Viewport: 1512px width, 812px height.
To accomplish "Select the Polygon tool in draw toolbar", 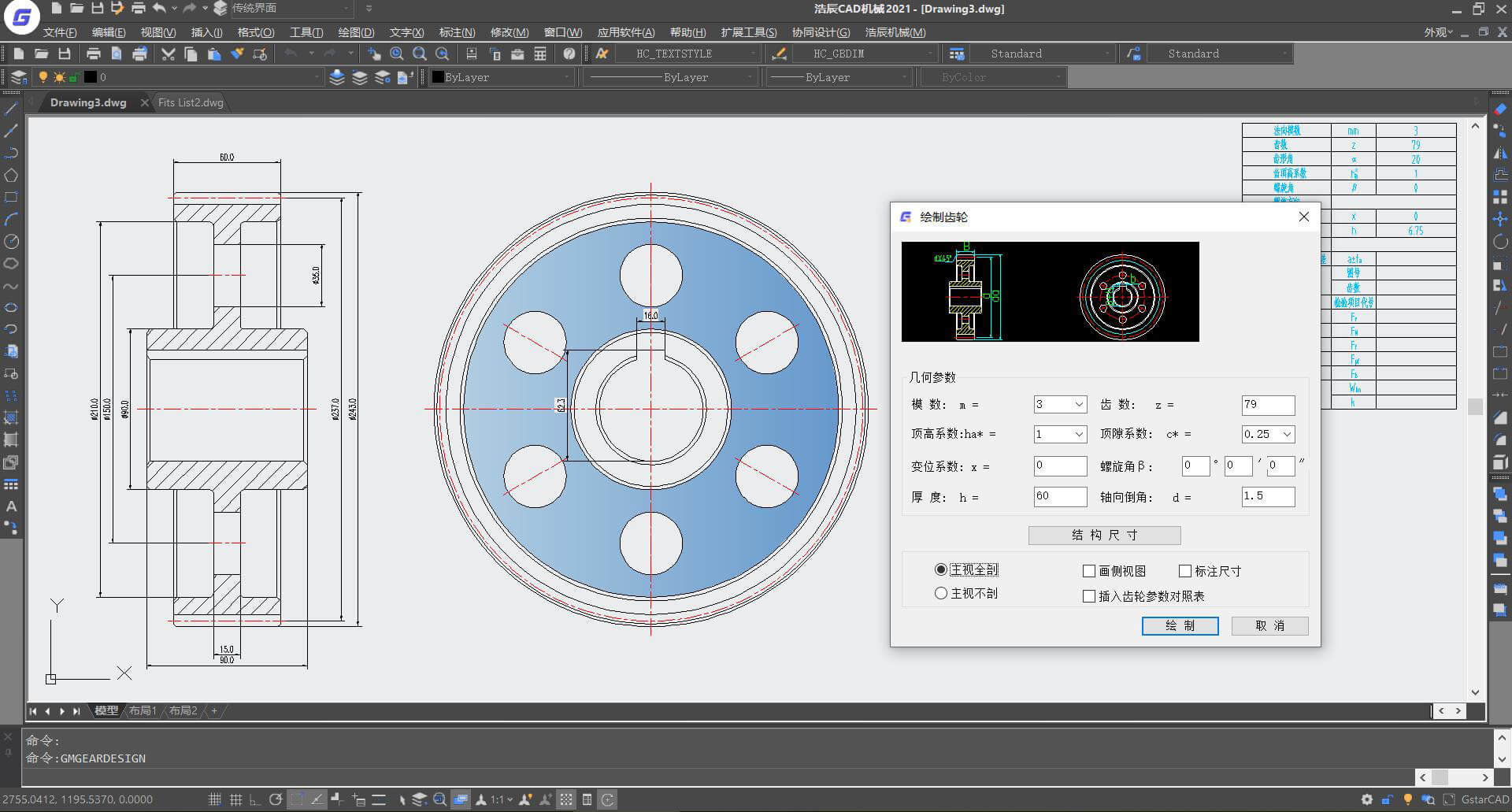I will 11,175.
